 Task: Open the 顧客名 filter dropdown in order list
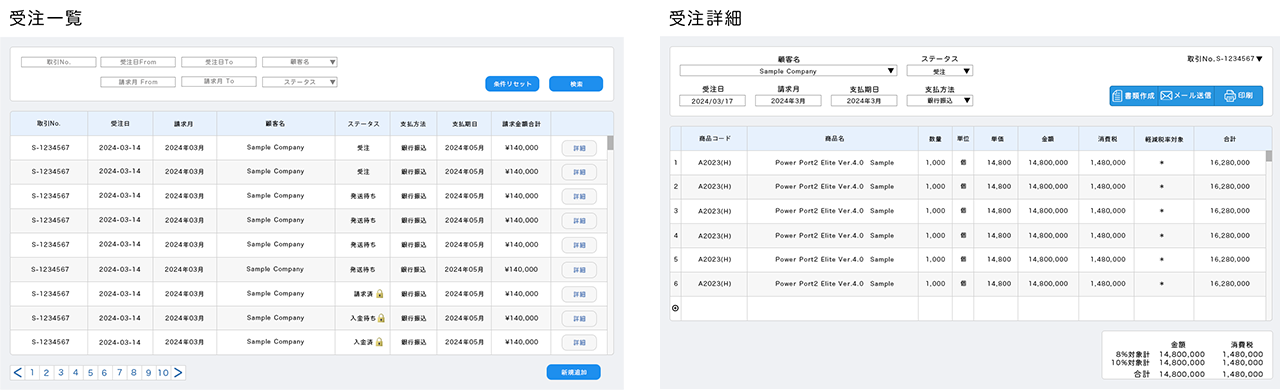click(x=299, y=62)
